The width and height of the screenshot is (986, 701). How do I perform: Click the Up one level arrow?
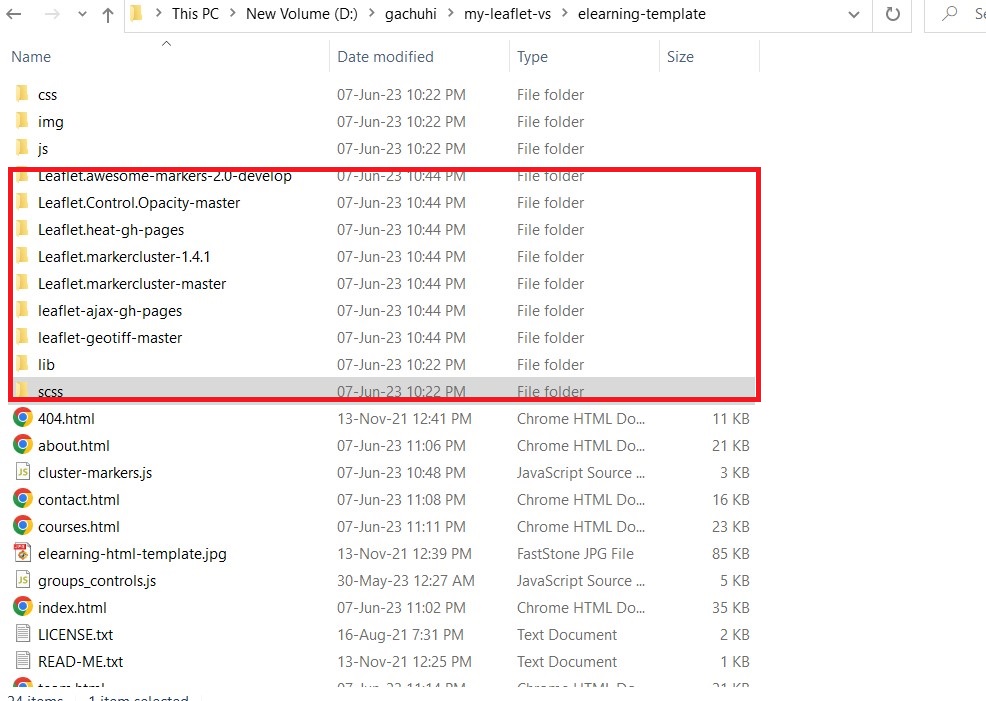[108, 15]
